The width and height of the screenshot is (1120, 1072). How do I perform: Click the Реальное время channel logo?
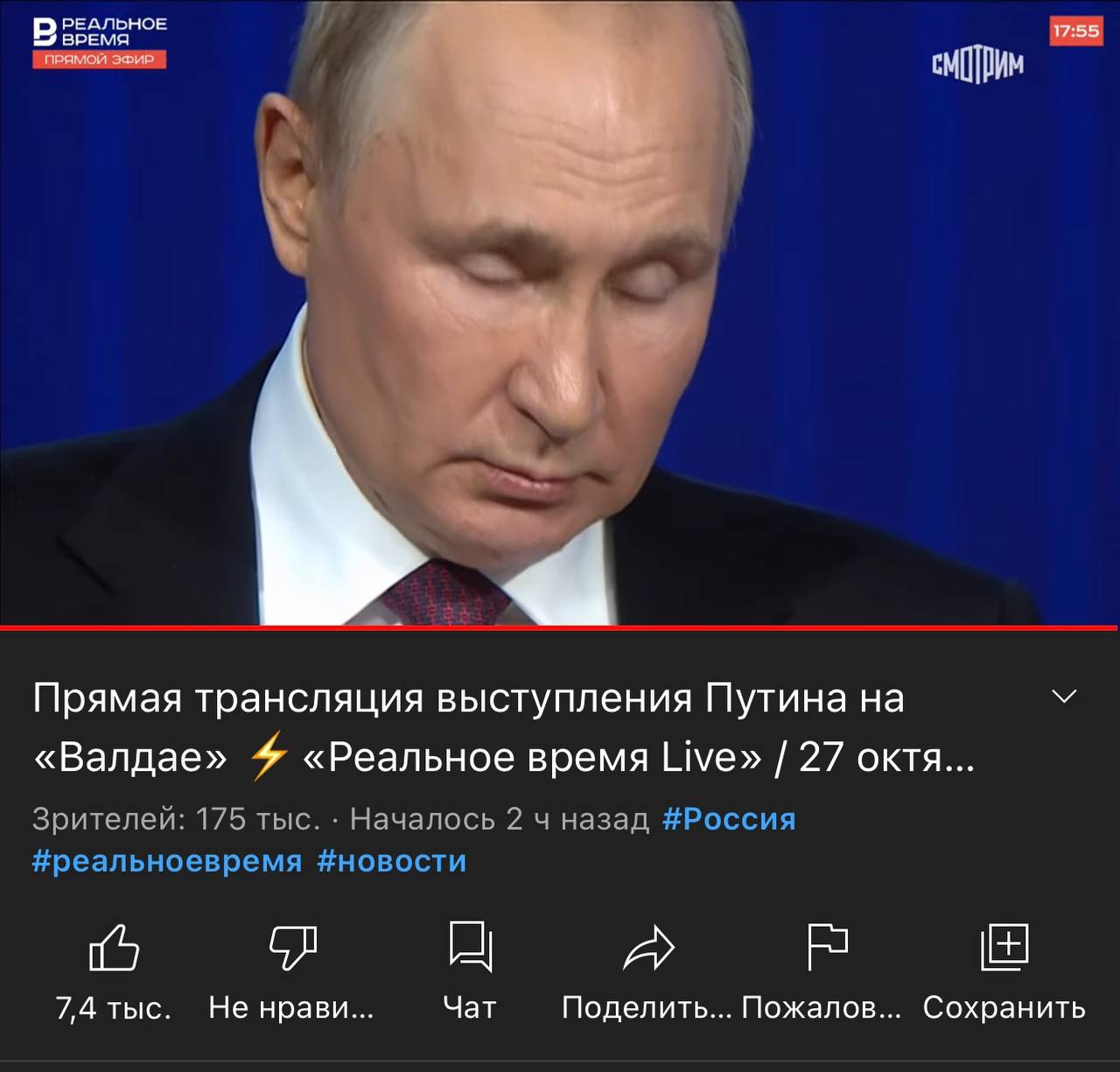point(100,32)
